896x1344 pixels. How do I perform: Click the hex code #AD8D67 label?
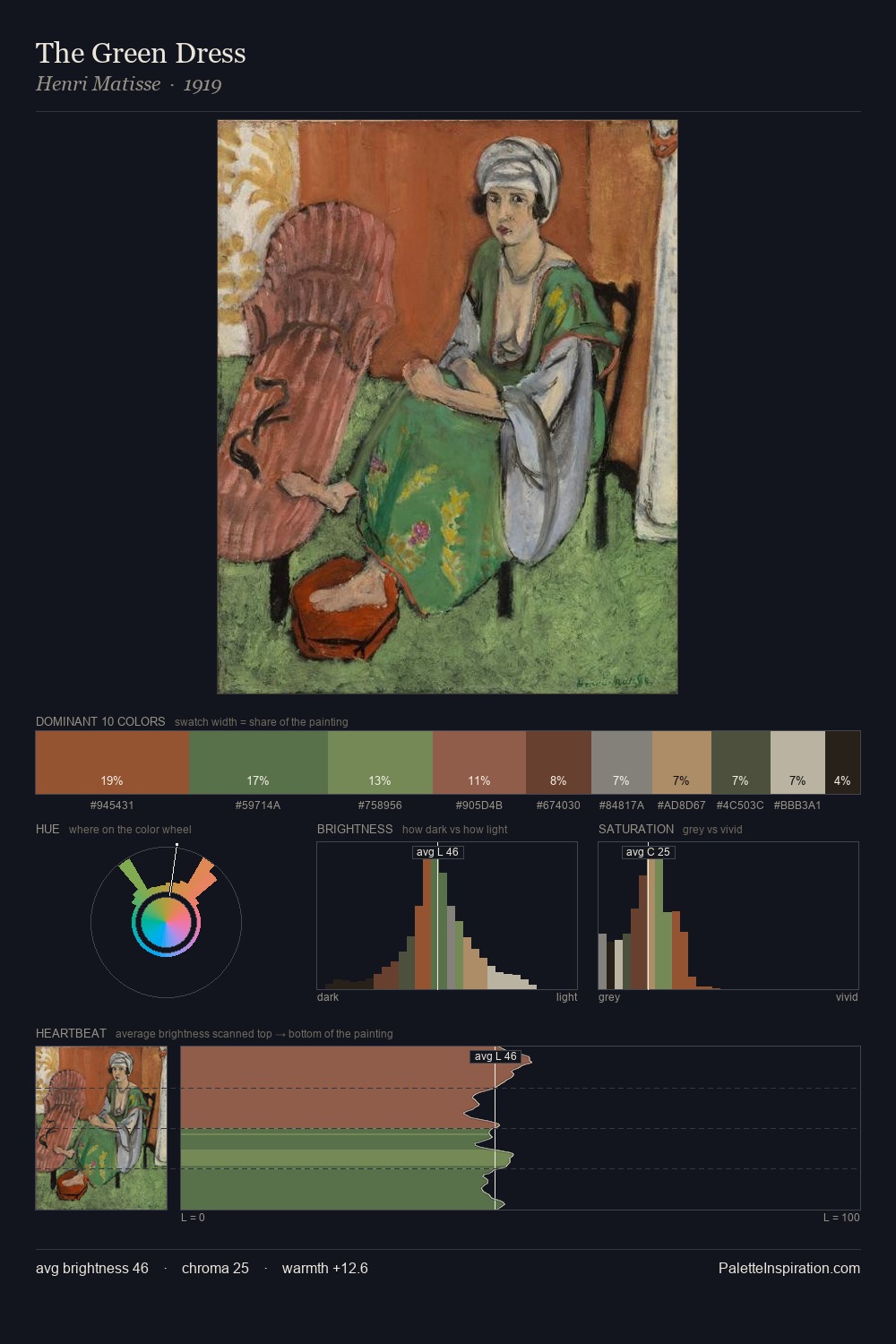click(682, 806)
